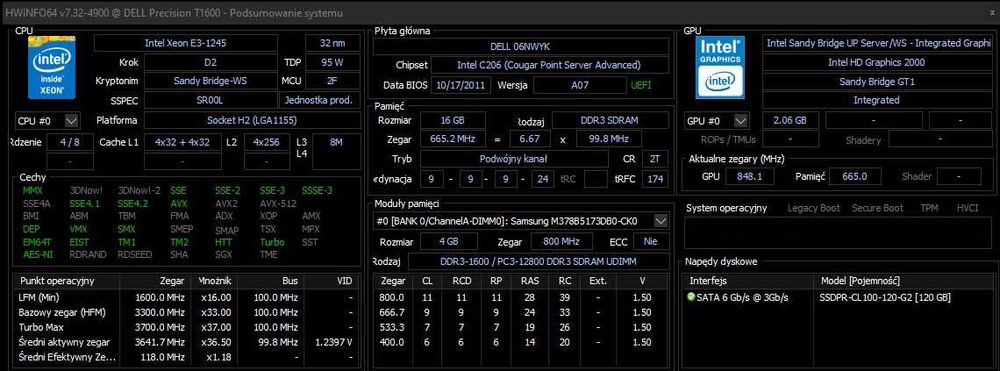This screenshot has width=1000, height=371.
Task: Click the module size 4 GB field
Action: [448, 242]
